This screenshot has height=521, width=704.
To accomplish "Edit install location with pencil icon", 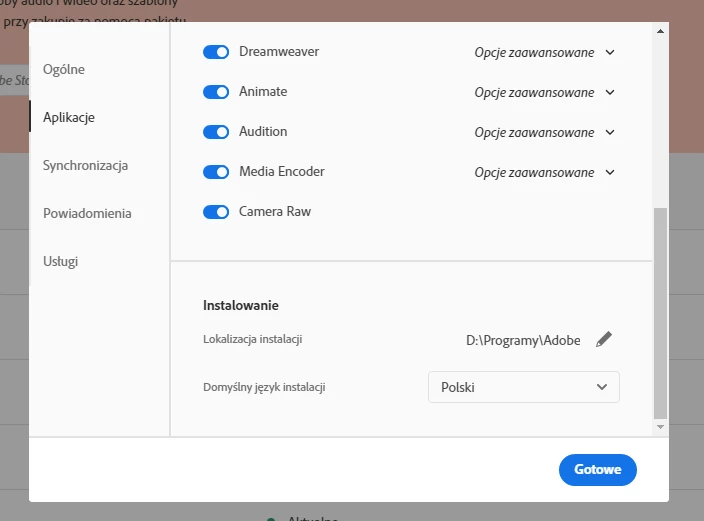I will point(604,340).
